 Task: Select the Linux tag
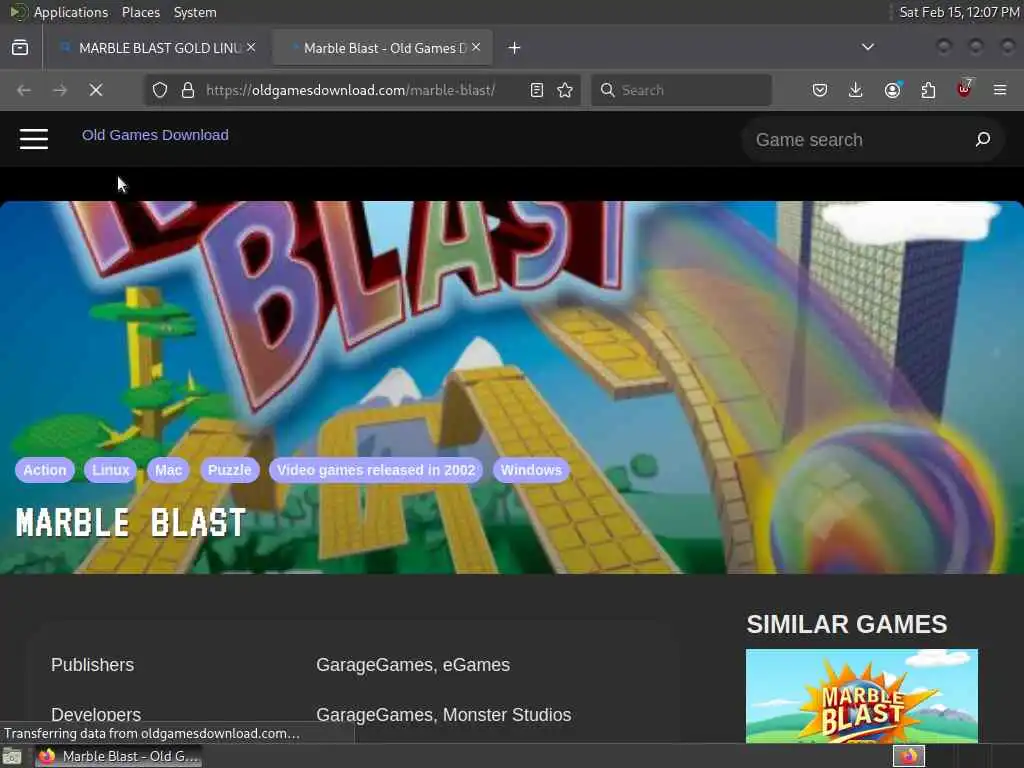click(x=110, y=470)
